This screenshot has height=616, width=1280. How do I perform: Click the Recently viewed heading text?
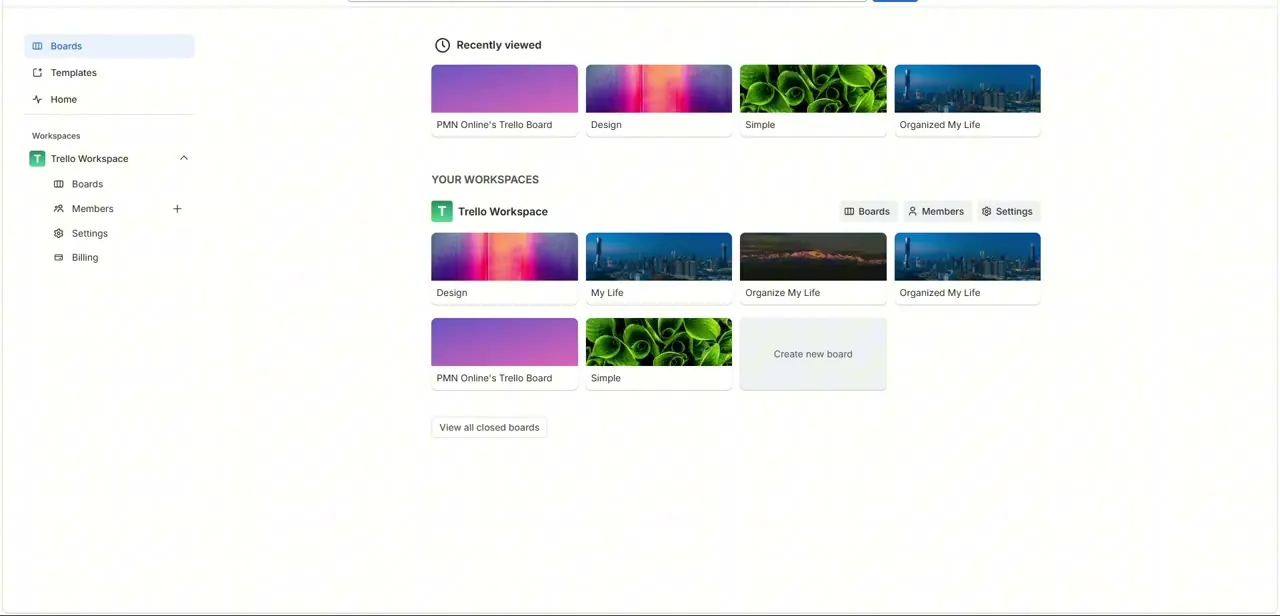(499, 45)
